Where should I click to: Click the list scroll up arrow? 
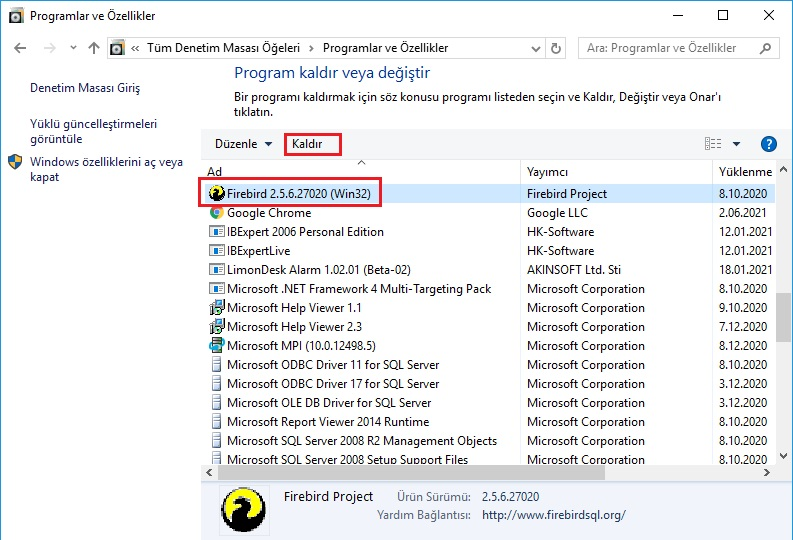coord(783,169)
